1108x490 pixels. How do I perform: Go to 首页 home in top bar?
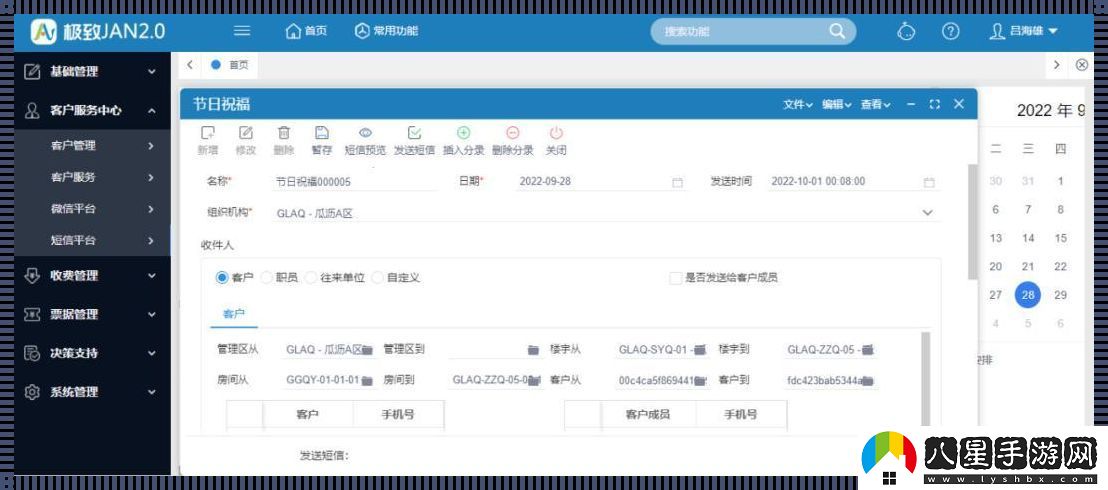pos(306,30)
